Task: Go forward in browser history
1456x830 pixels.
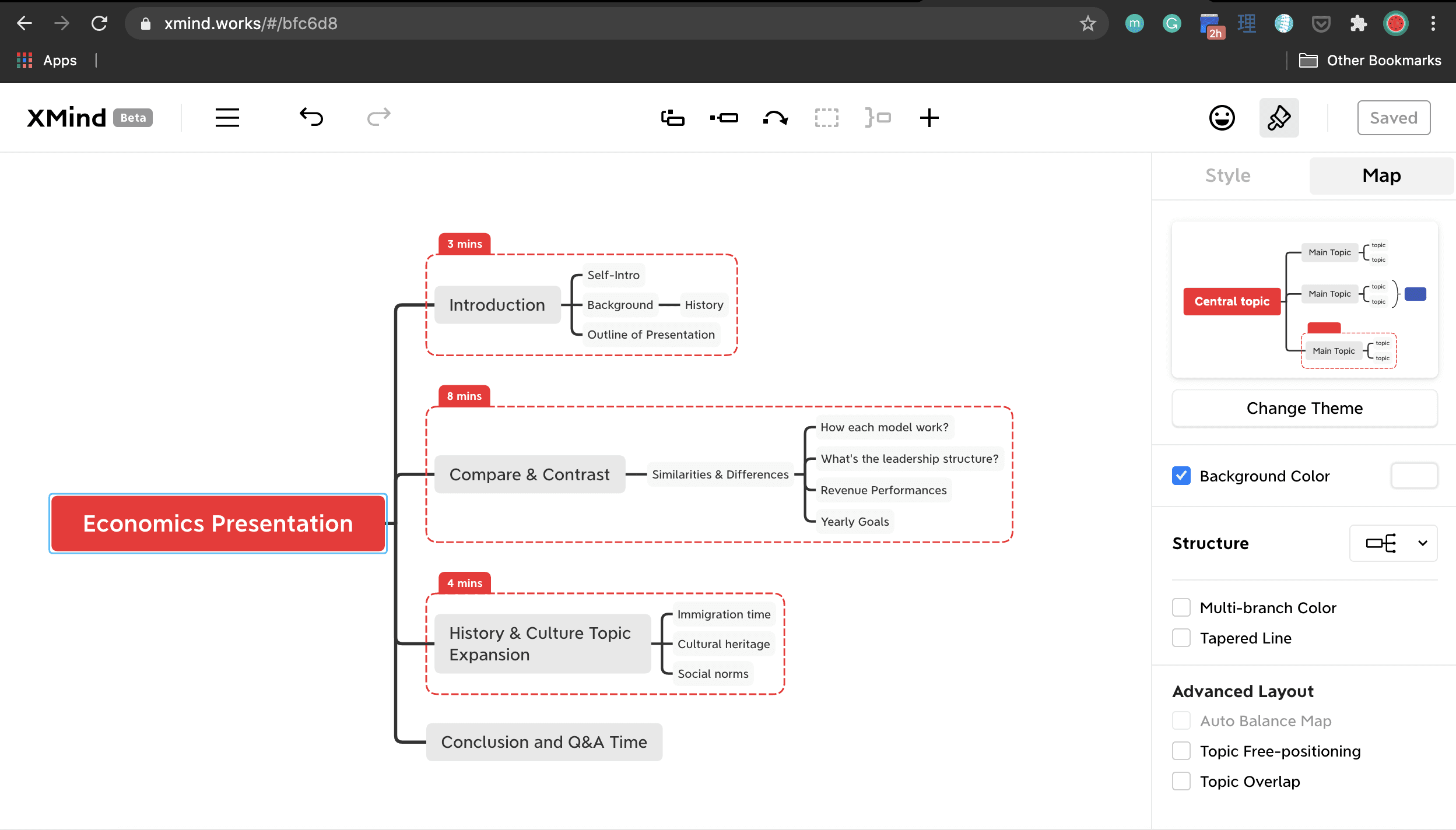Action: (x=61, y=23)
